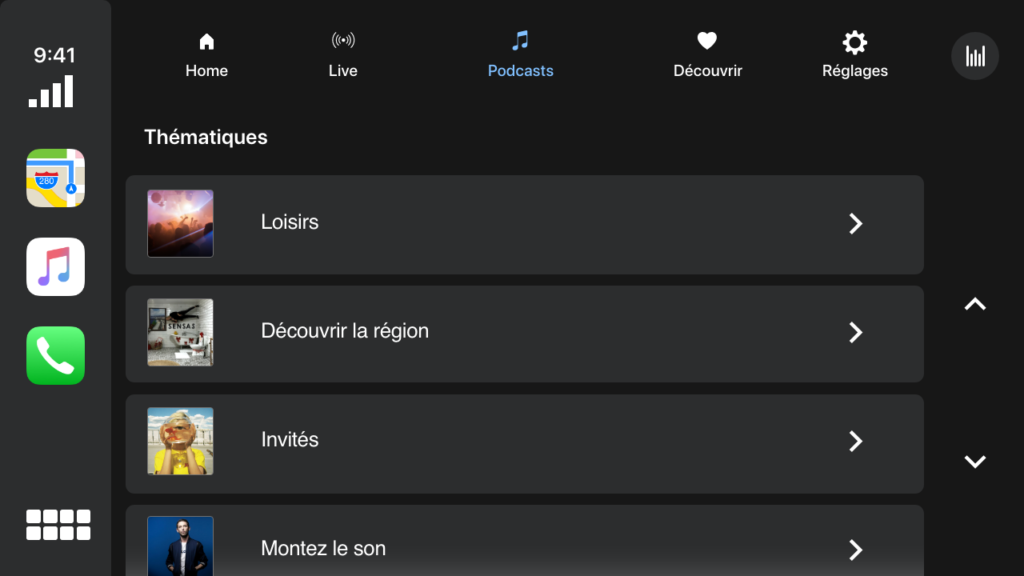Show the CarPlay app grid
The width and height of the screenshot is (1024, 576).
(x=58, y=525)
